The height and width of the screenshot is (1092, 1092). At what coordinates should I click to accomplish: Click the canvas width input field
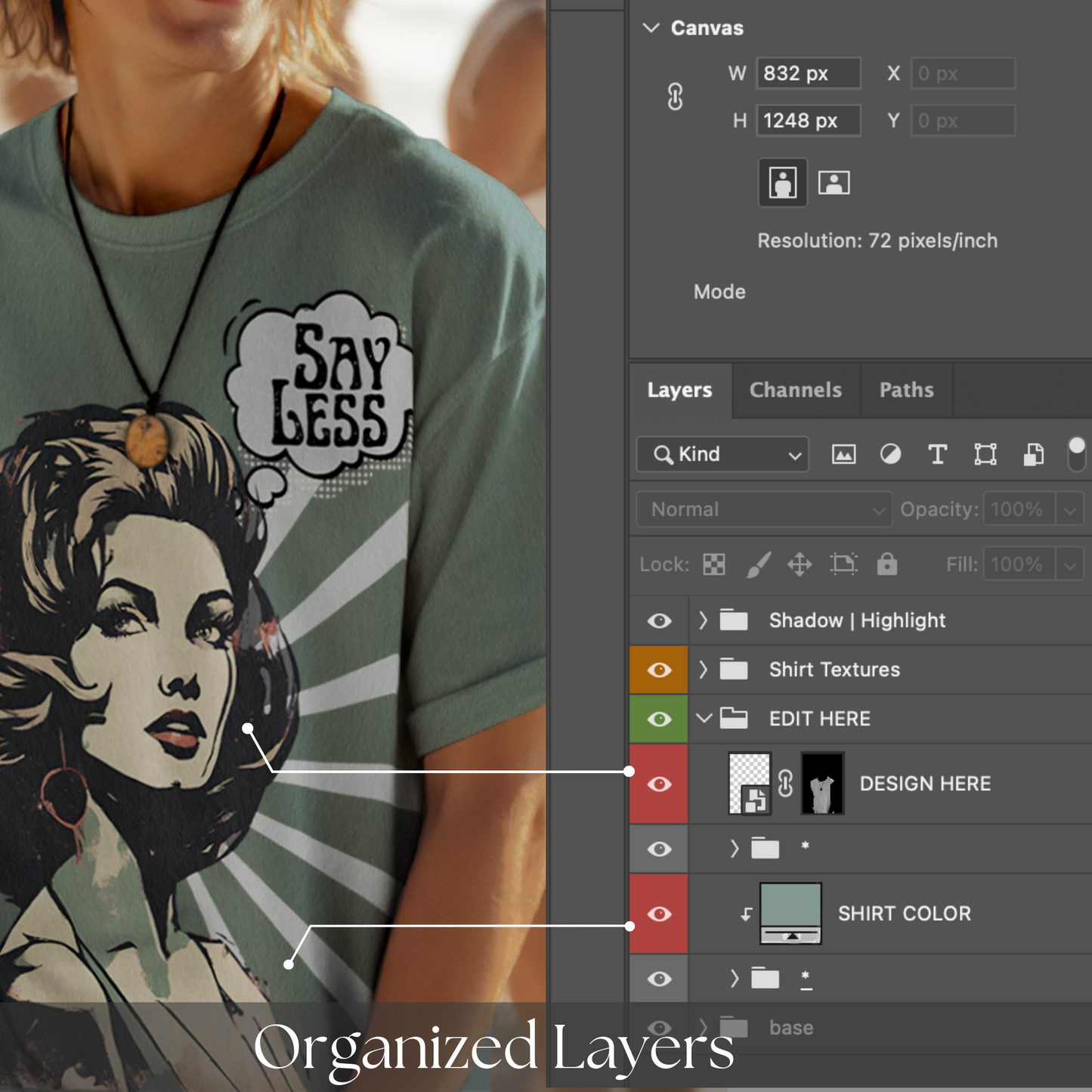pyautogui.click(x=808, y=73)
